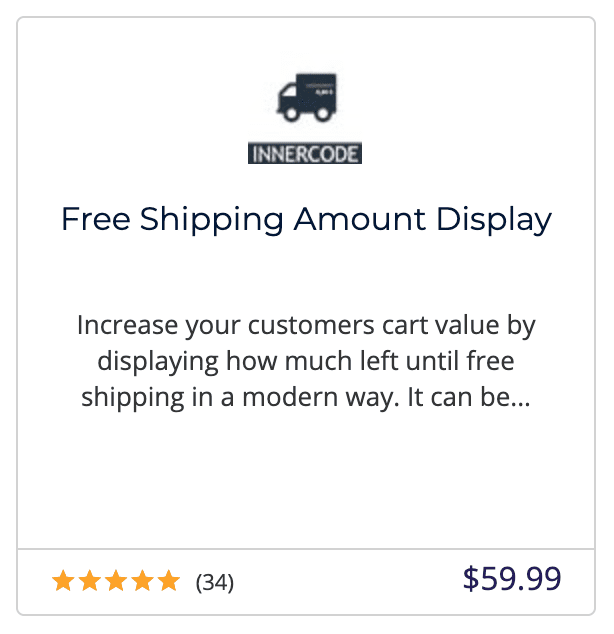Click the $59.99 price
Viewport: 614px width, 634px height.
click(x=512, y=579)
